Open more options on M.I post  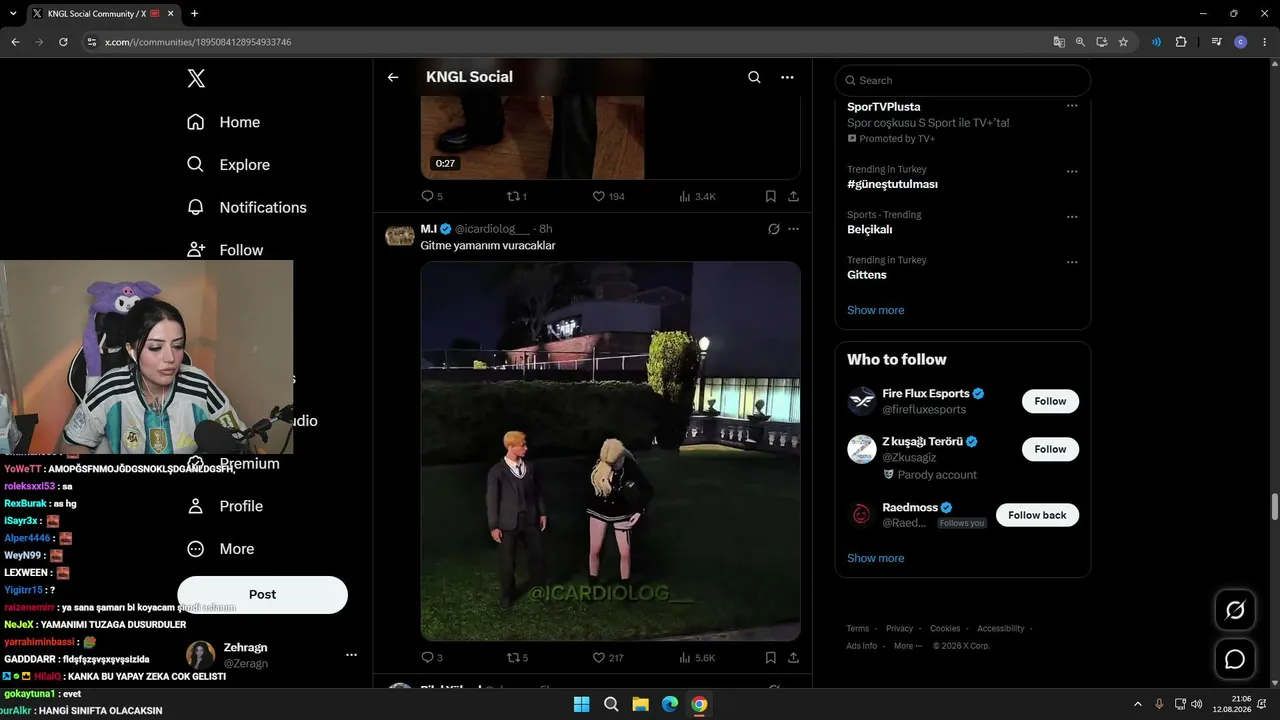coord(793,229)
